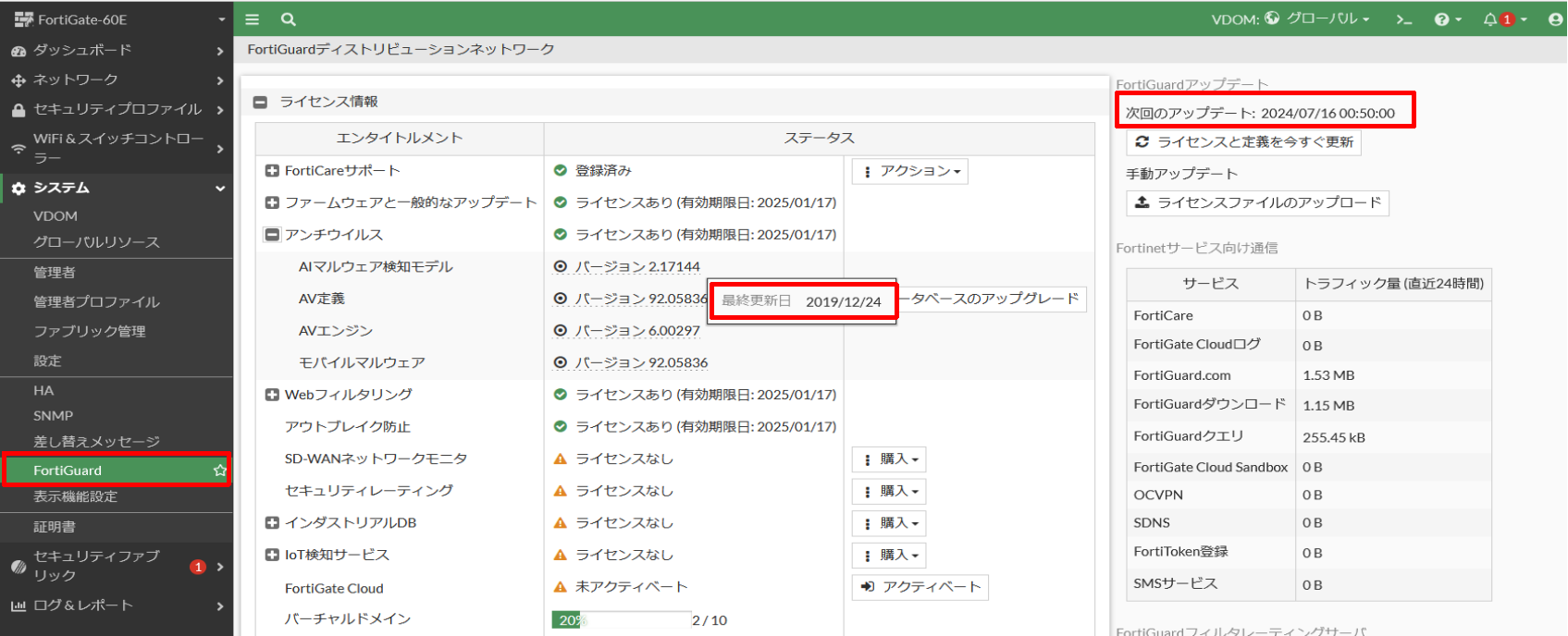Click the security profile lock icon
Image resolution: width=1568 pixels, height=636 pixels.
pyautogui.click(x=19, y=110)
